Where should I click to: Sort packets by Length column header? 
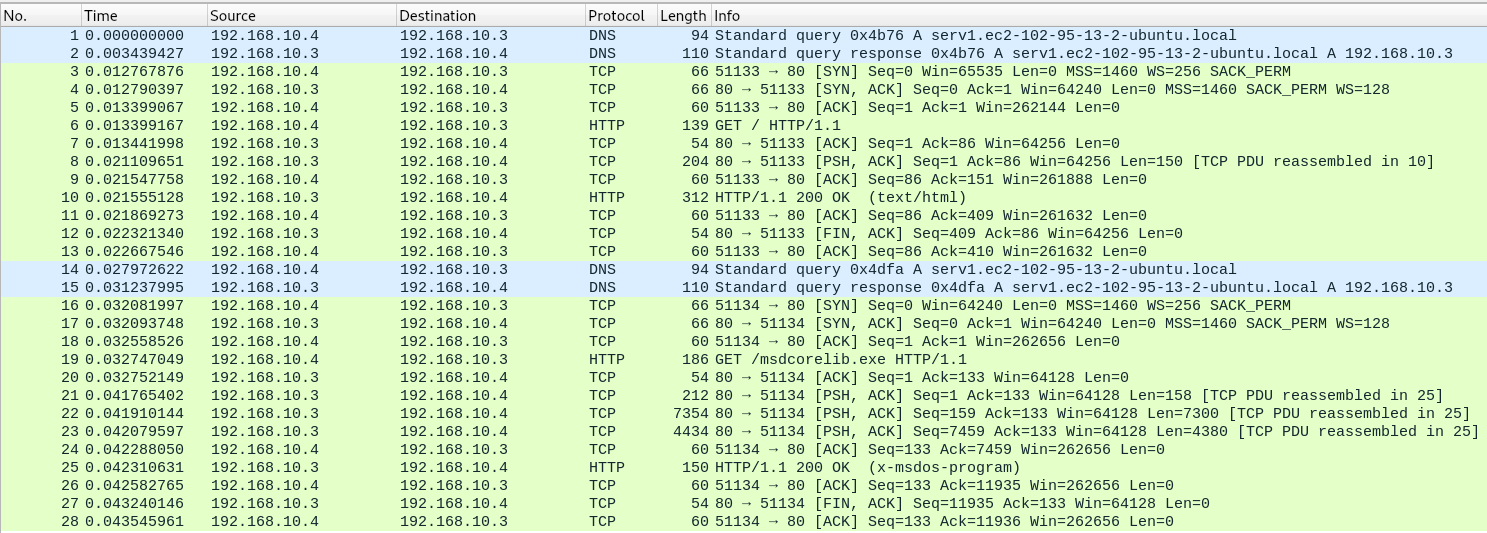[683, 16]
